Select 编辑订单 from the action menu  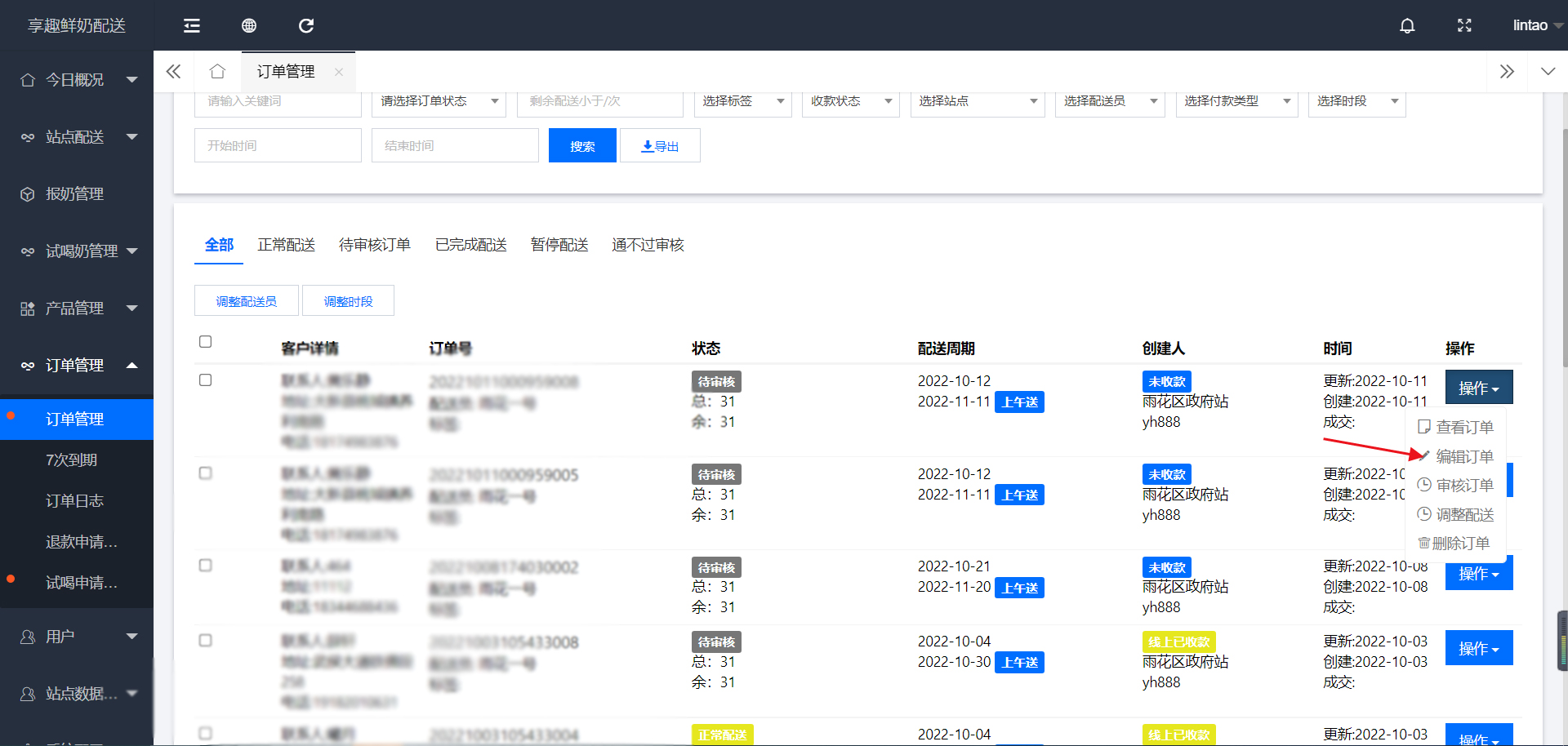(1463, 456)
